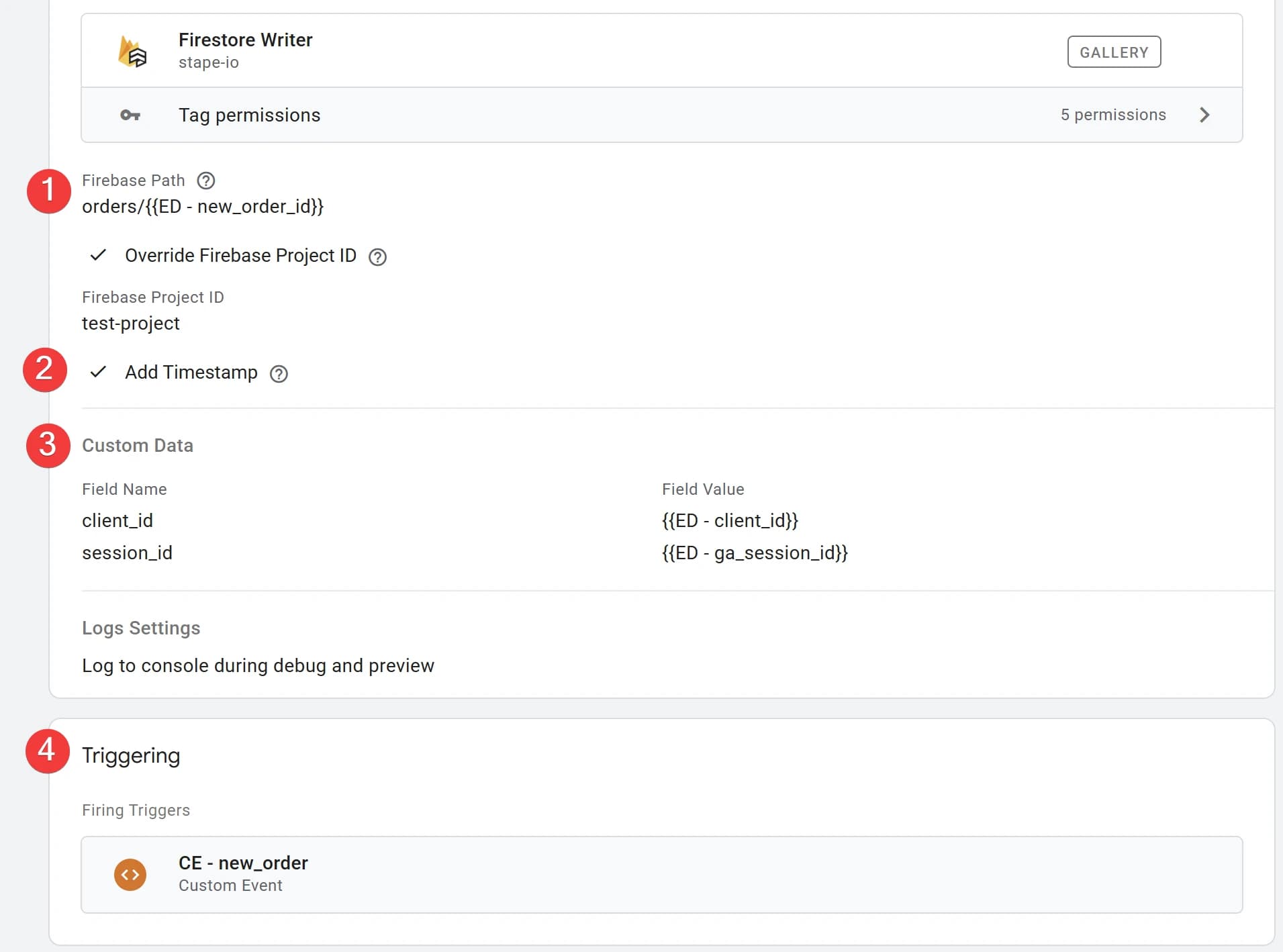
Task: Open the CE - new_order firing trigger
Action: click(661, 874)
